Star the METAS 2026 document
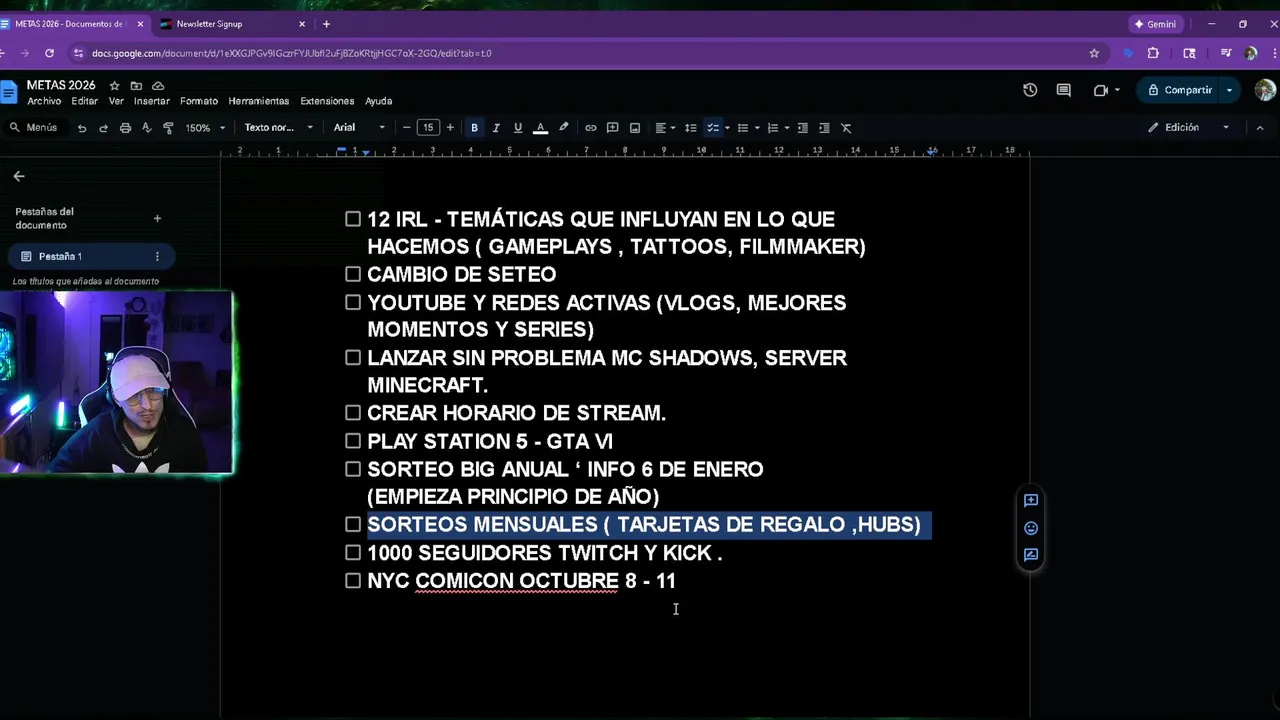1280x720 pixels. tap(114, 86)
